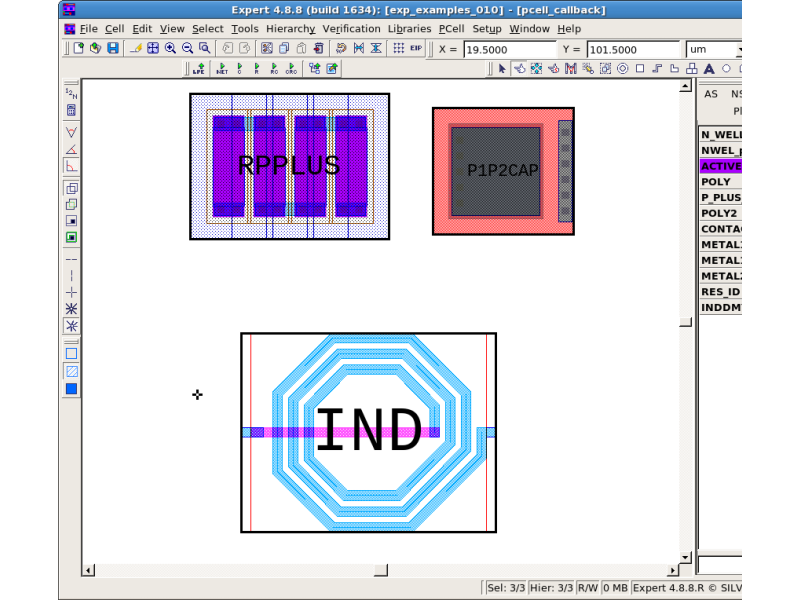The width and height of the screenshot is (800, 600).
Task: Open the Hierarchy menu
Action: [x=290, y=29]
